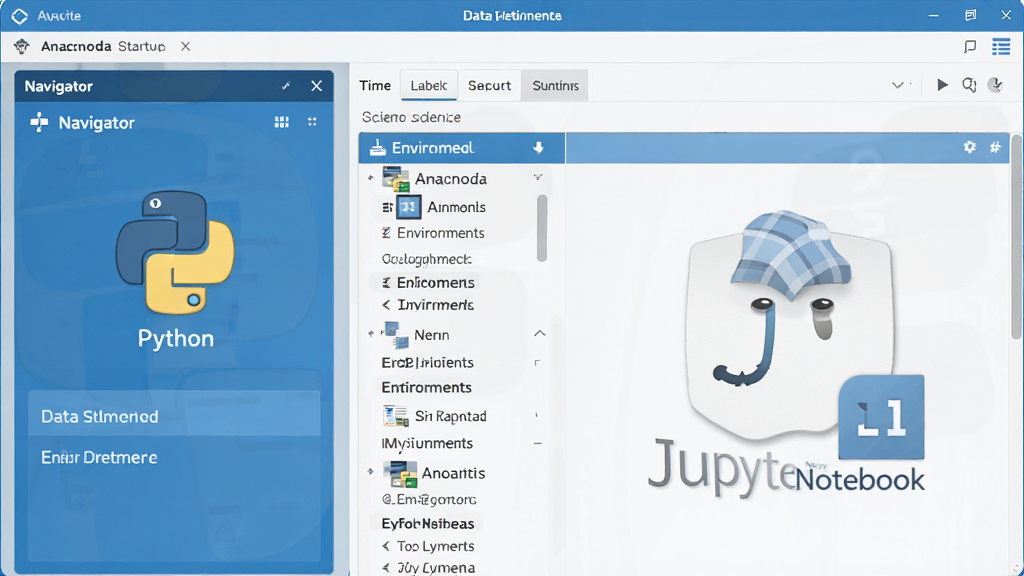Close the Anacnoda Startup tab
1024x576 pixels.
(x=185, y=46)
